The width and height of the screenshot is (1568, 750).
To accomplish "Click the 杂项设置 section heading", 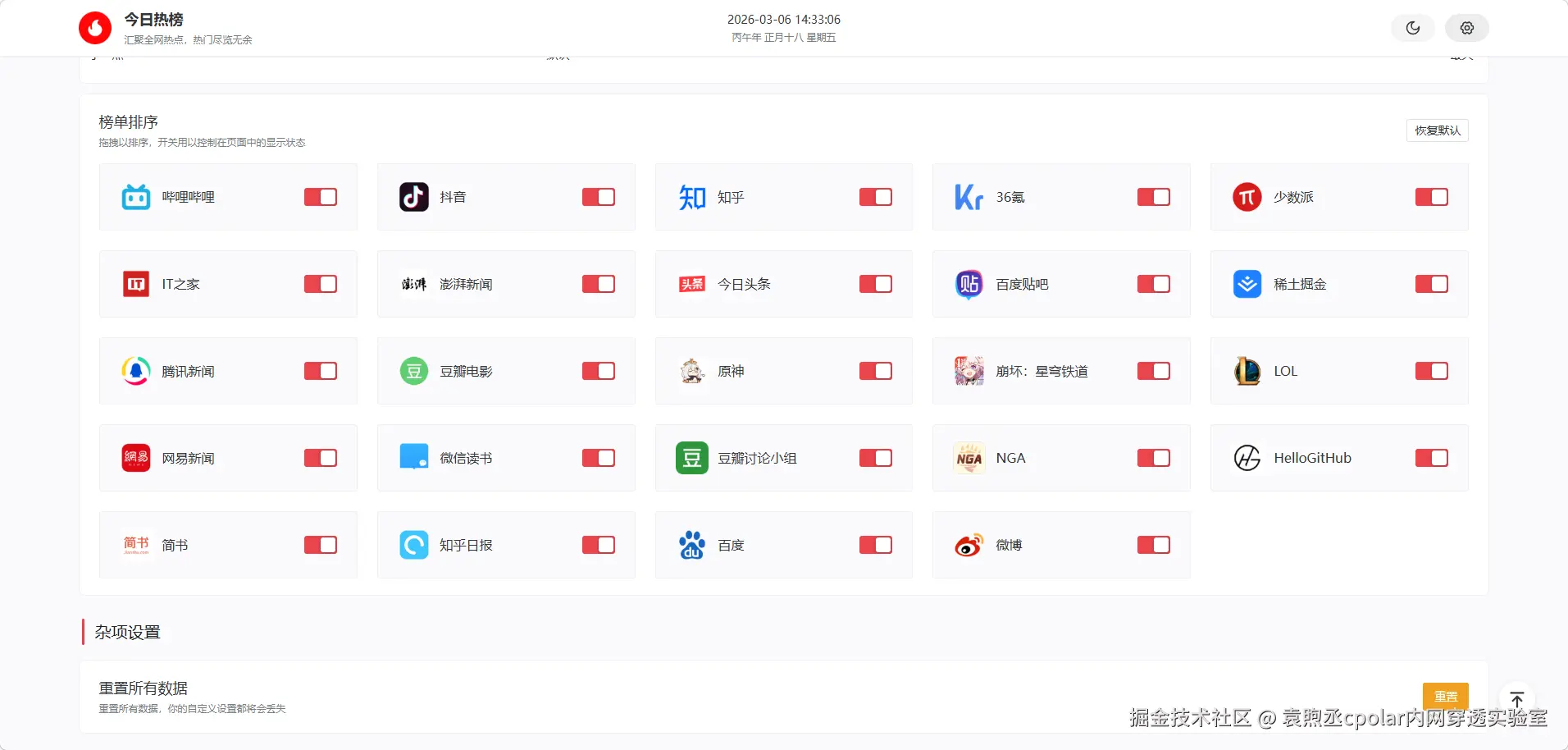I will coord(127,632).
